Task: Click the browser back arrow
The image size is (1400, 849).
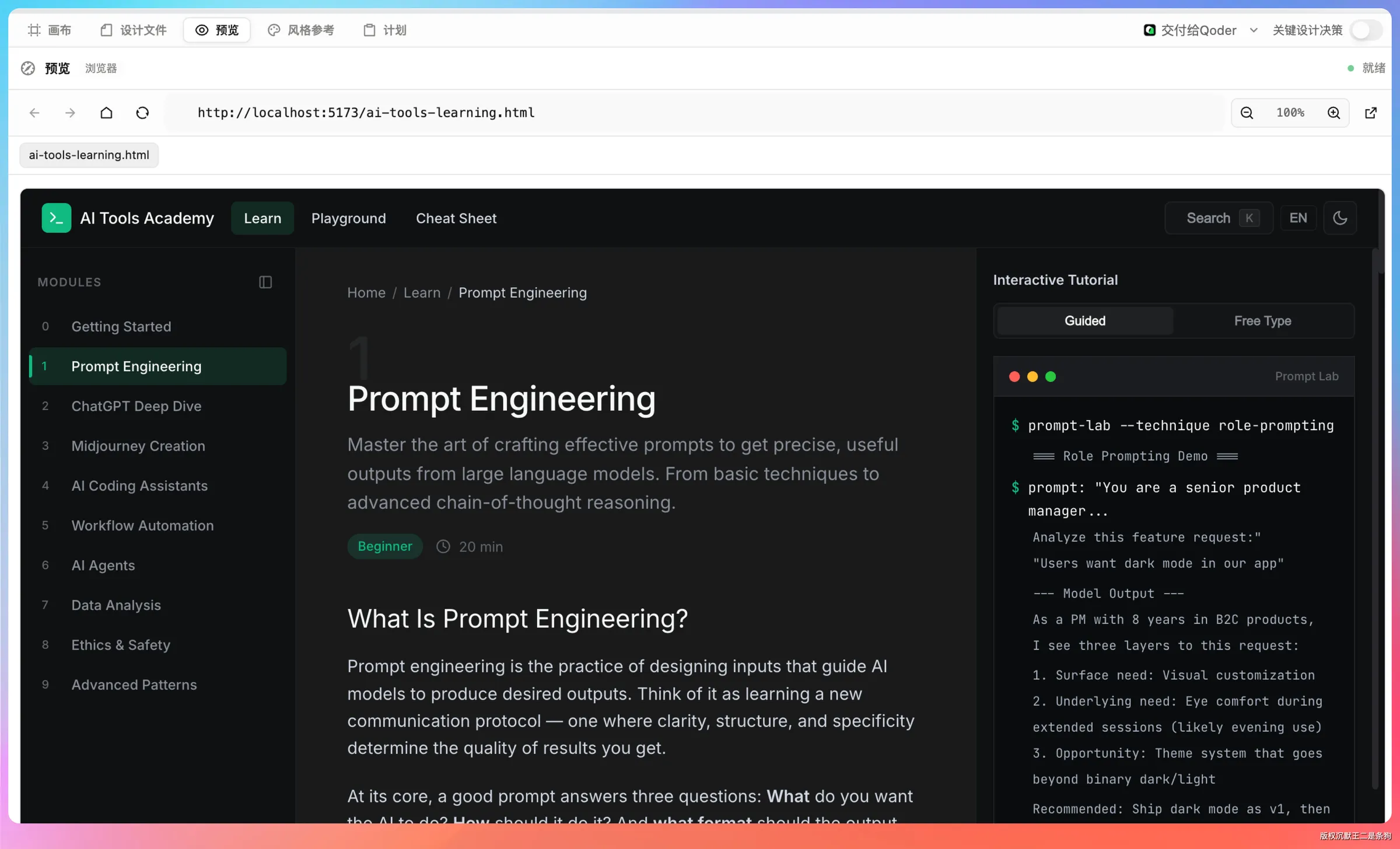Action: pyautogui.click(x=34, y=113)
